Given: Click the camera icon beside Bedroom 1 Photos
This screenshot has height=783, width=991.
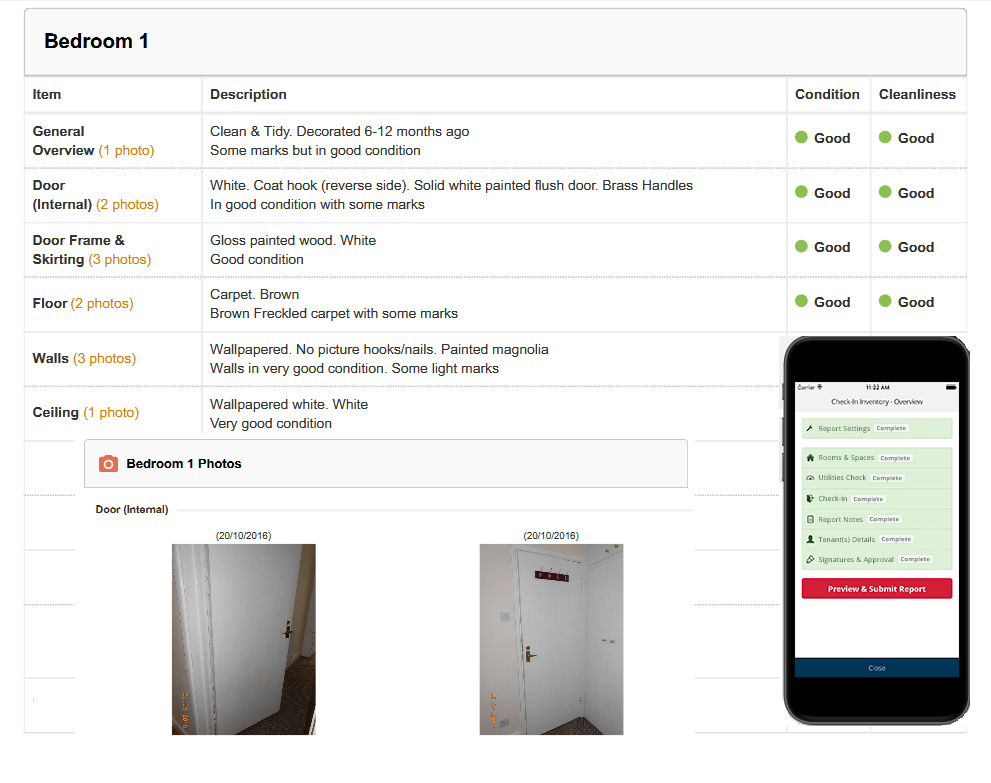Looking at the screenshot, I should tap(110, 464).
